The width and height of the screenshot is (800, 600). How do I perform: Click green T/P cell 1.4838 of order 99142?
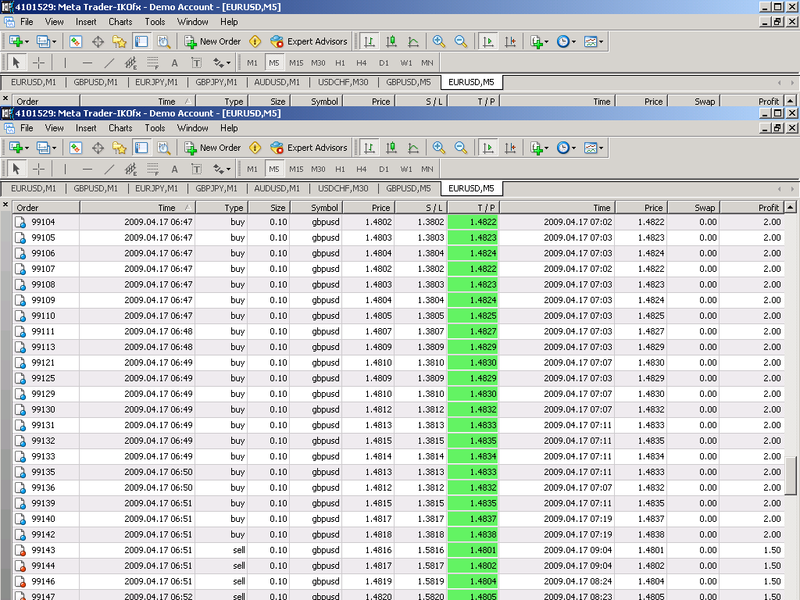tap(473, 535)
